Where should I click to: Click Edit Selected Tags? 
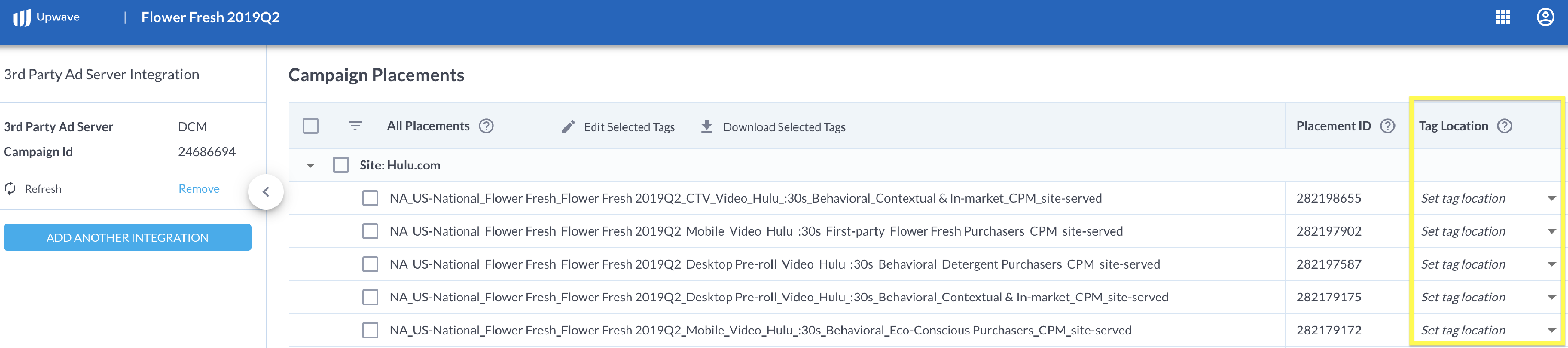tap(629, 126)
